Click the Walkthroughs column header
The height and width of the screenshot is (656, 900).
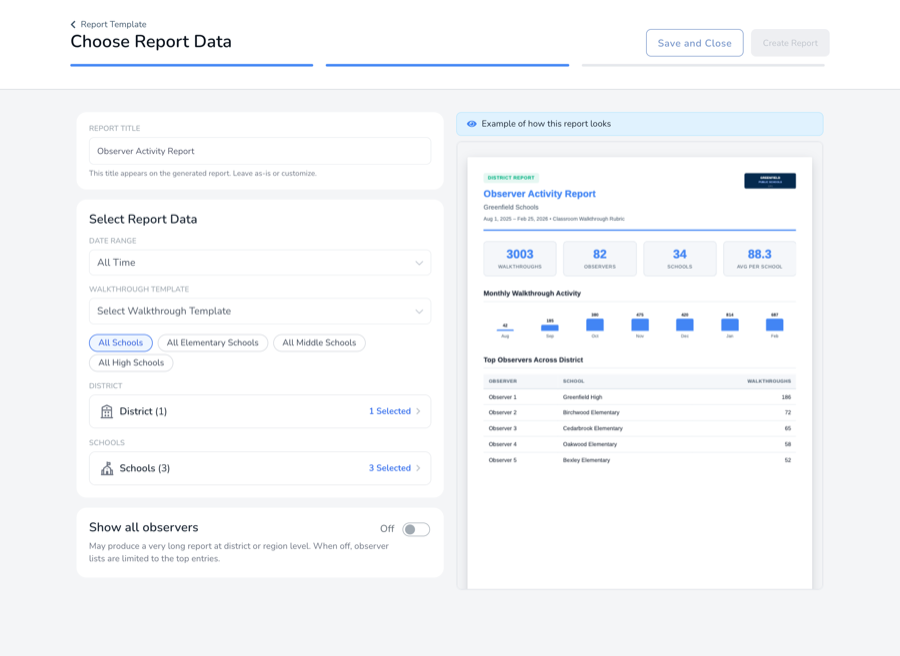[769, 381]
